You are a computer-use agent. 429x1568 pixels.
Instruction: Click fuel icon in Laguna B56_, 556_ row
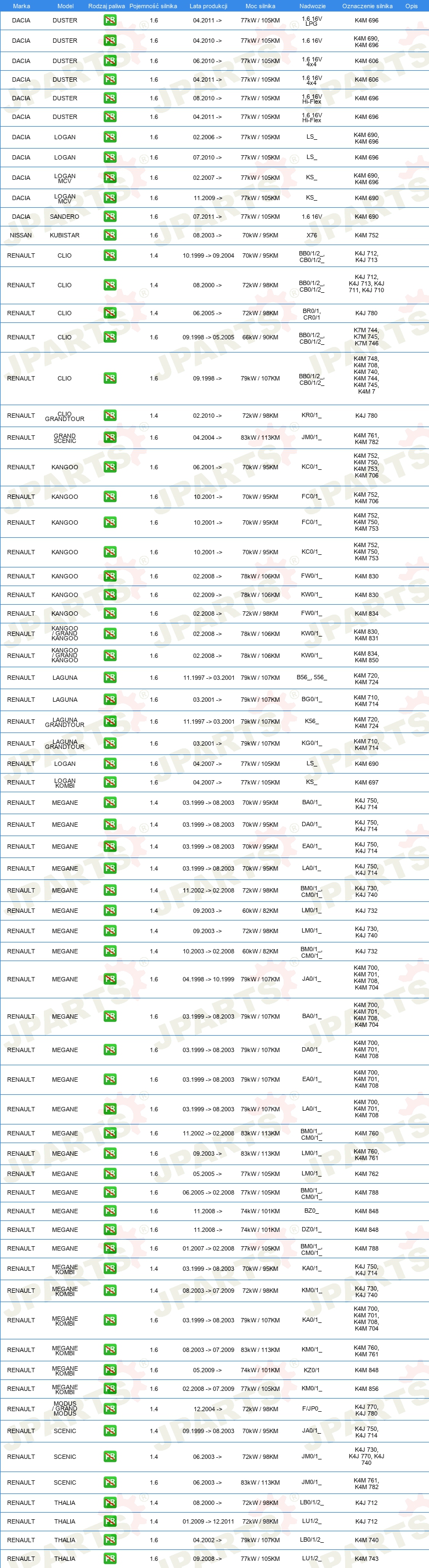tap(110, 678)
